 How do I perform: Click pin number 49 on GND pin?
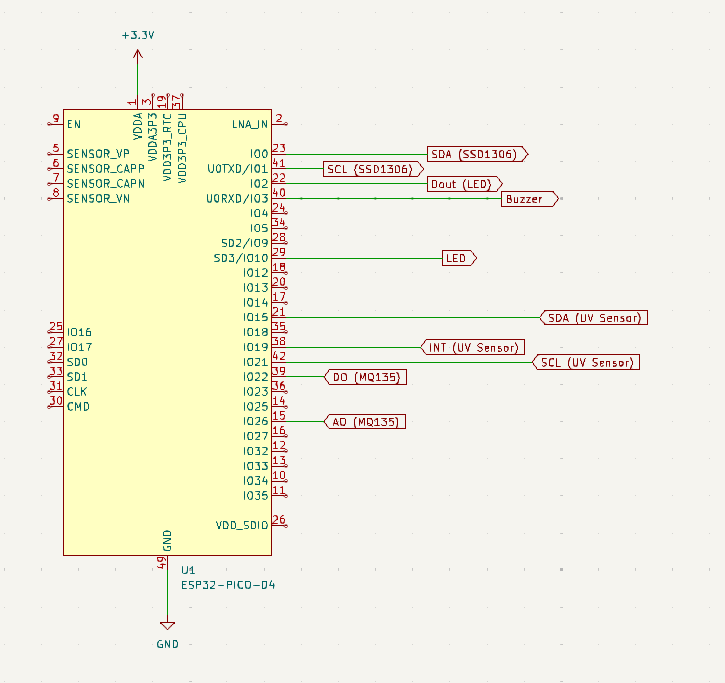pos(161,562)
